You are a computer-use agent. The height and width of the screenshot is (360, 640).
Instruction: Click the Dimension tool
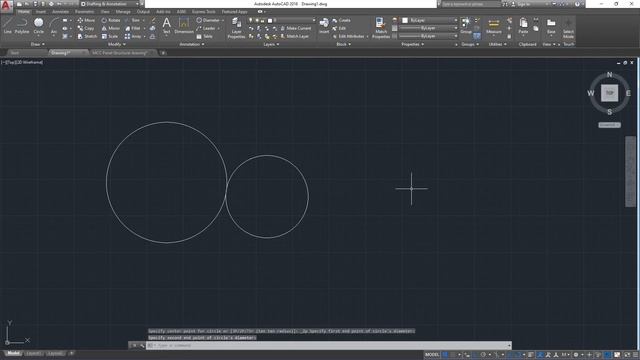[184, 25]
